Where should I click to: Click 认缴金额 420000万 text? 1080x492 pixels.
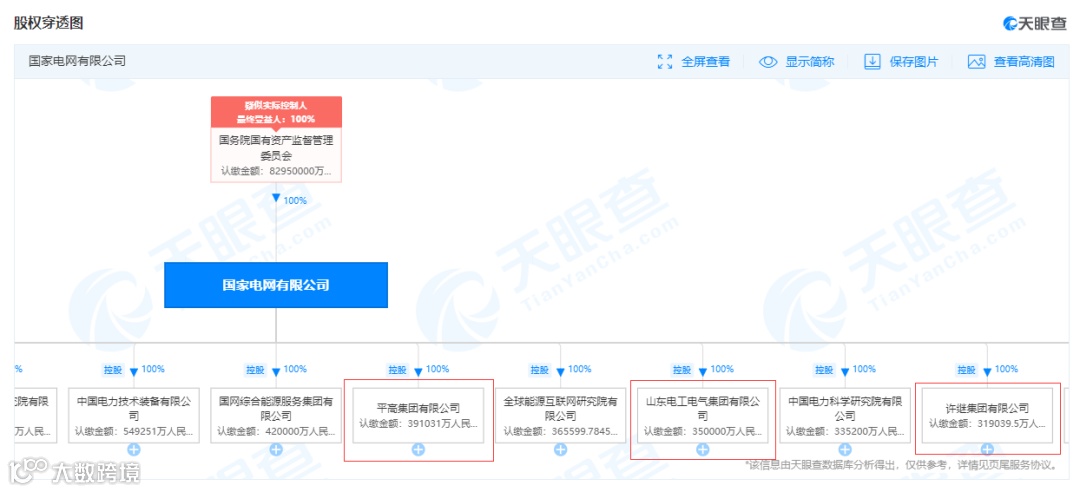(x=276, y=432)
